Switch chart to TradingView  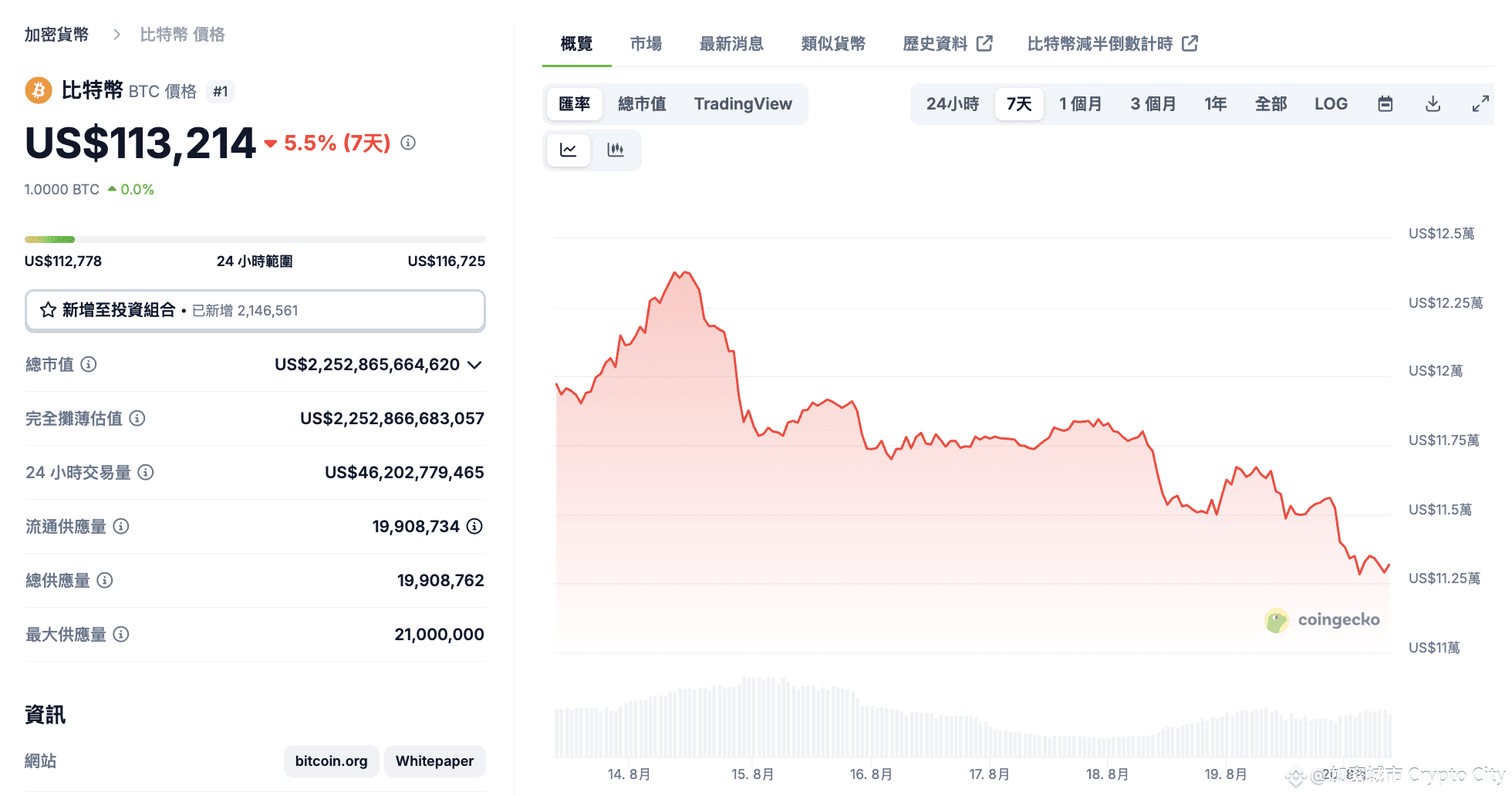pyautogui.click(x=743, y=104)
